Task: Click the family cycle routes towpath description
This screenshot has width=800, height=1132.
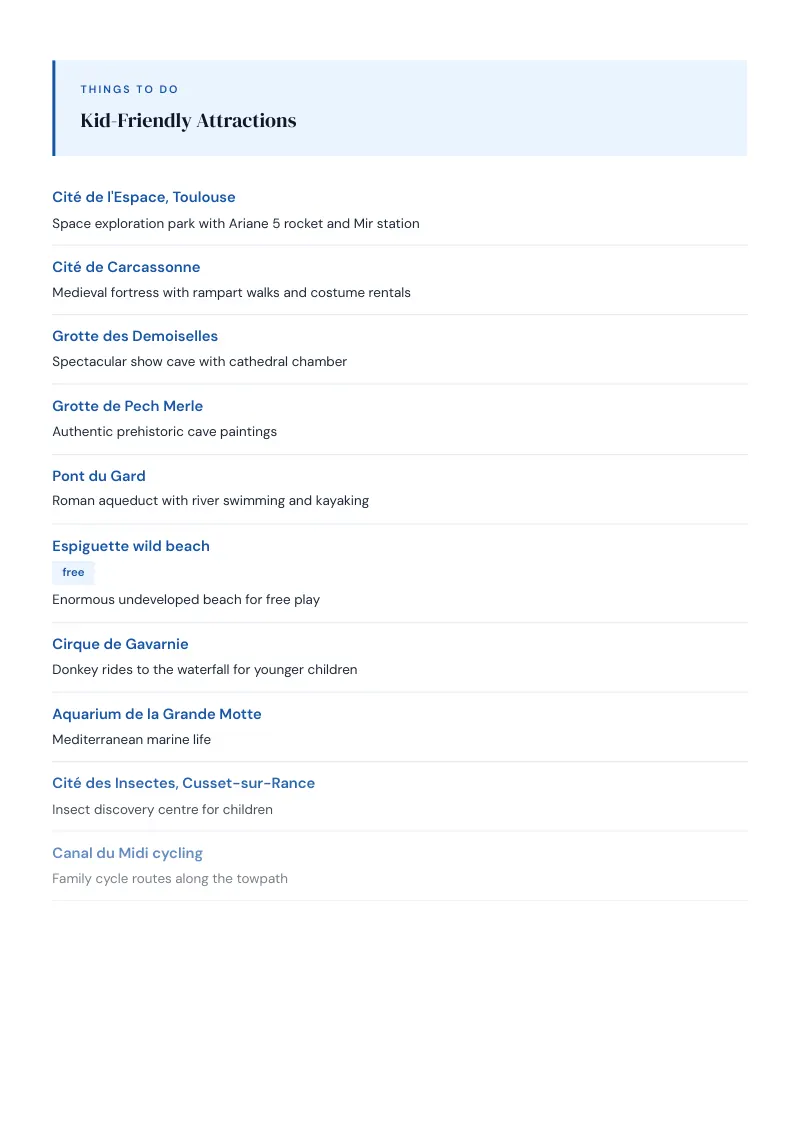Action: pyautogui.click(x=170, y=879)
